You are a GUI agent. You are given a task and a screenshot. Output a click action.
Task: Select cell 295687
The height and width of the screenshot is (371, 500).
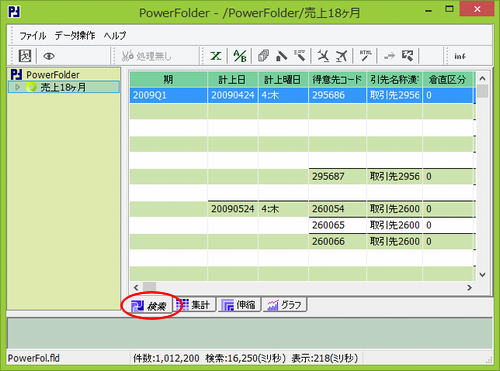pyautogui.click(x=337, y=176)
